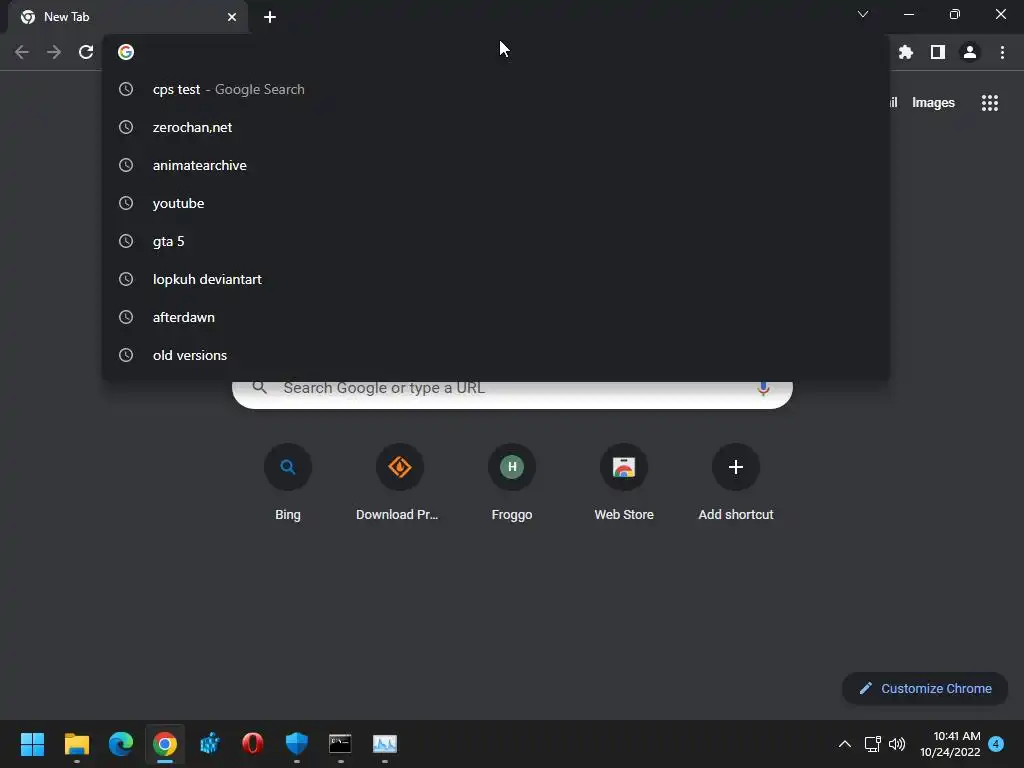Choose the 'animatearchive' suggestion

pos(496,165)
